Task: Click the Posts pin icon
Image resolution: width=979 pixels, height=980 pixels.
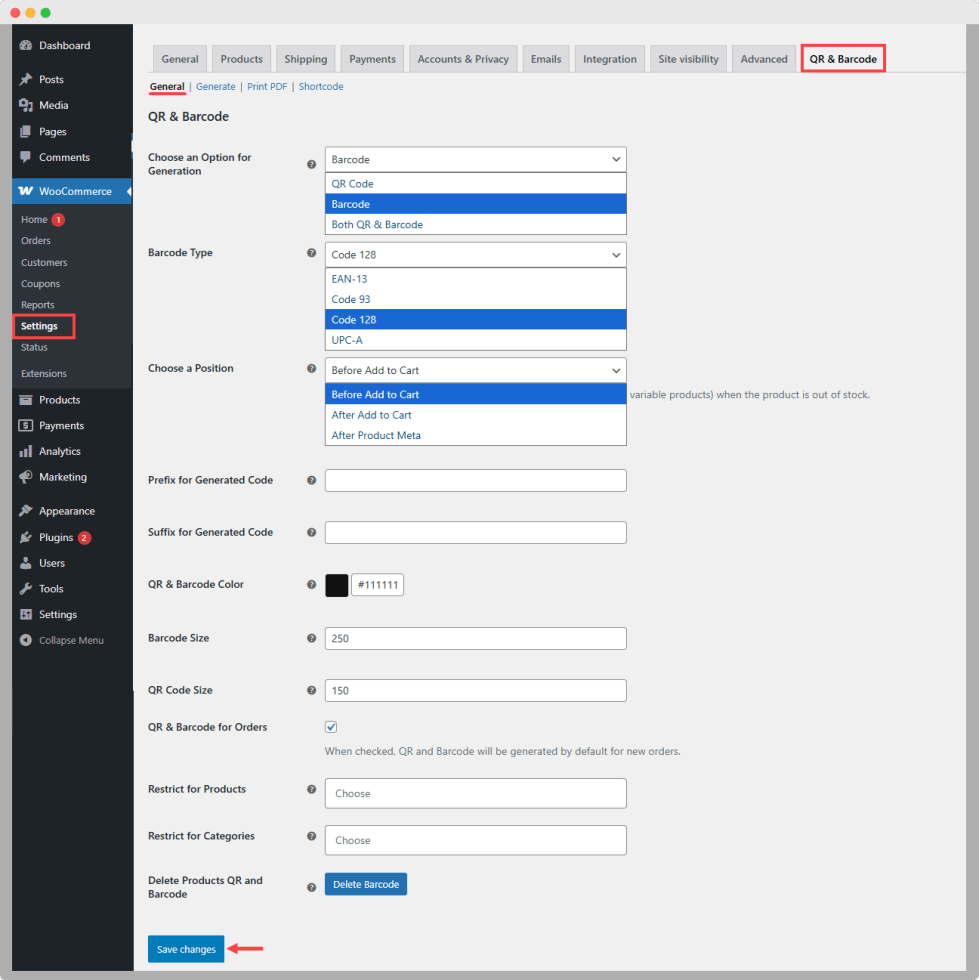Action: click(x=26, y=79)
